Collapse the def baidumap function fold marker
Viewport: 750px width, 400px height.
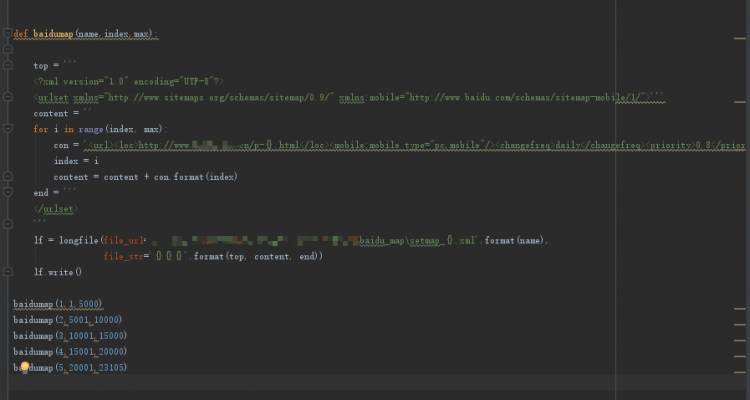(x=7, y=34)
